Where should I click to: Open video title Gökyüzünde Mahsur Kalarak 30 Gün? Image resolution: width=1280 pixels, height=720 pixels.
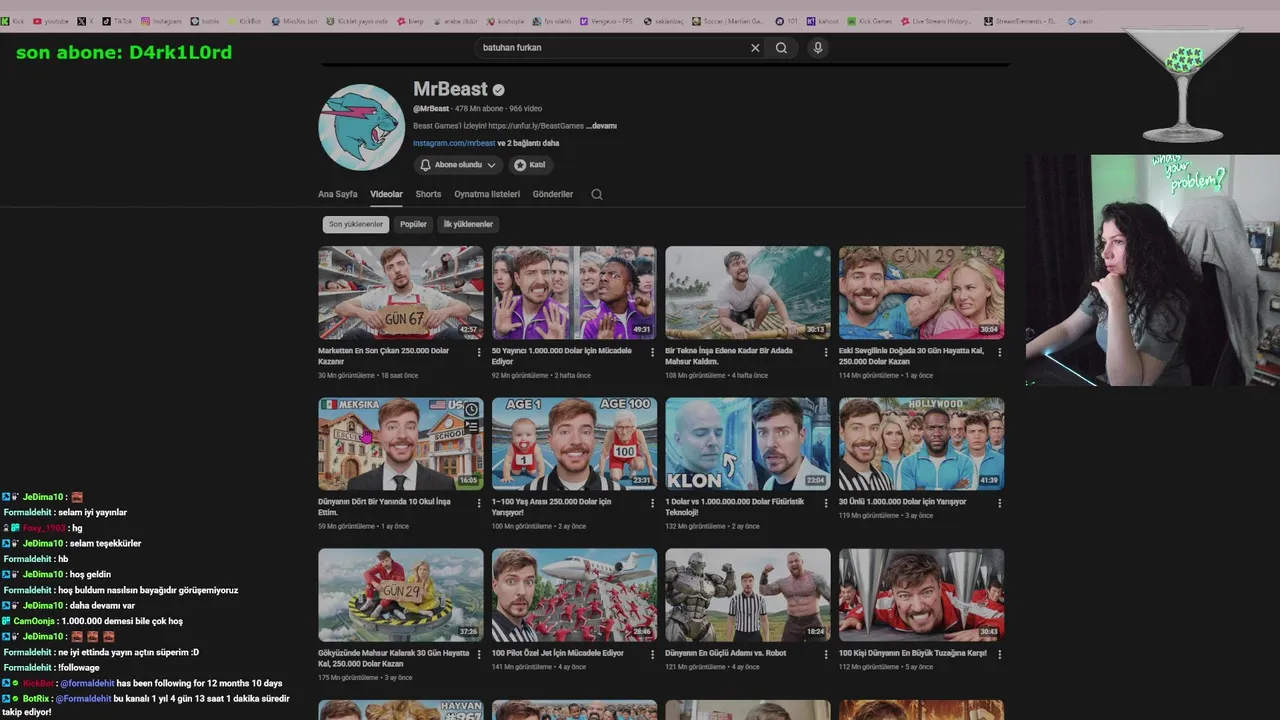click(393, 658)
